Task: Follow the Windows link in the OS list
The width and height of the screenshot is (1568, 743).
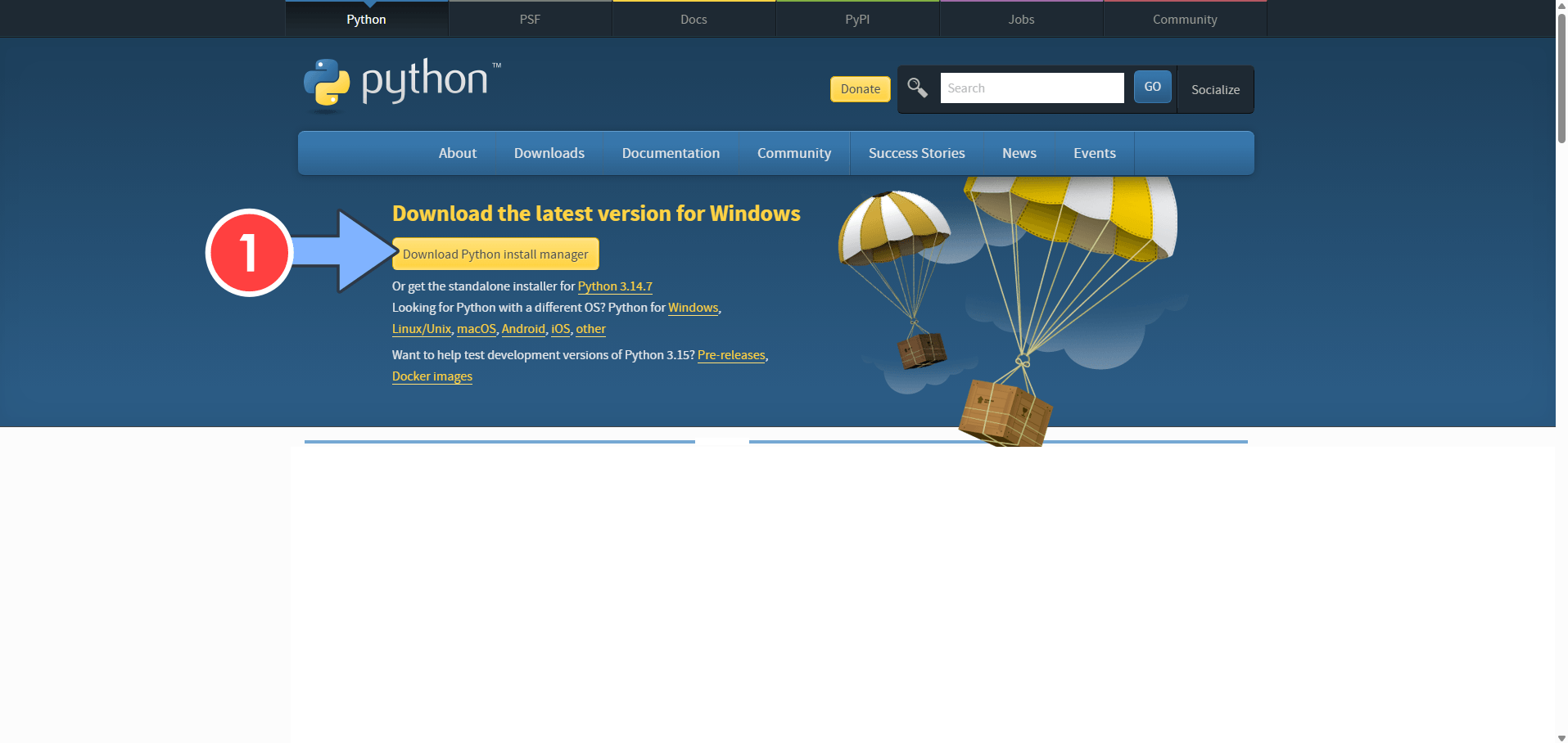Action: click(693, 308)
